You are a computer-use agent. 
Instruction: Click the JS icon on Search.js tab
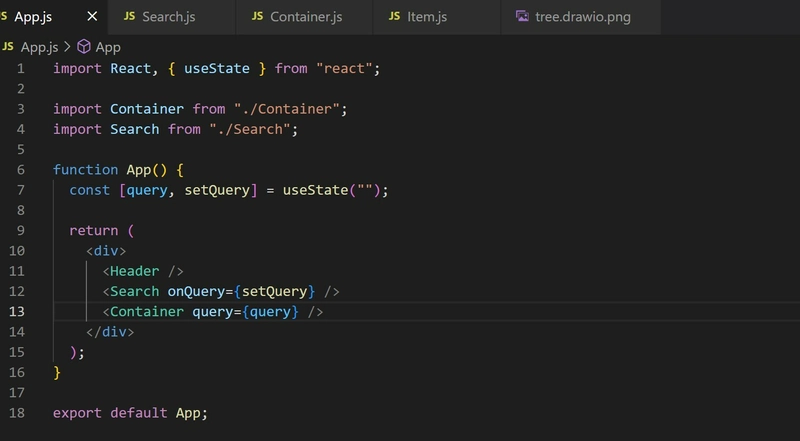[130, 16]
